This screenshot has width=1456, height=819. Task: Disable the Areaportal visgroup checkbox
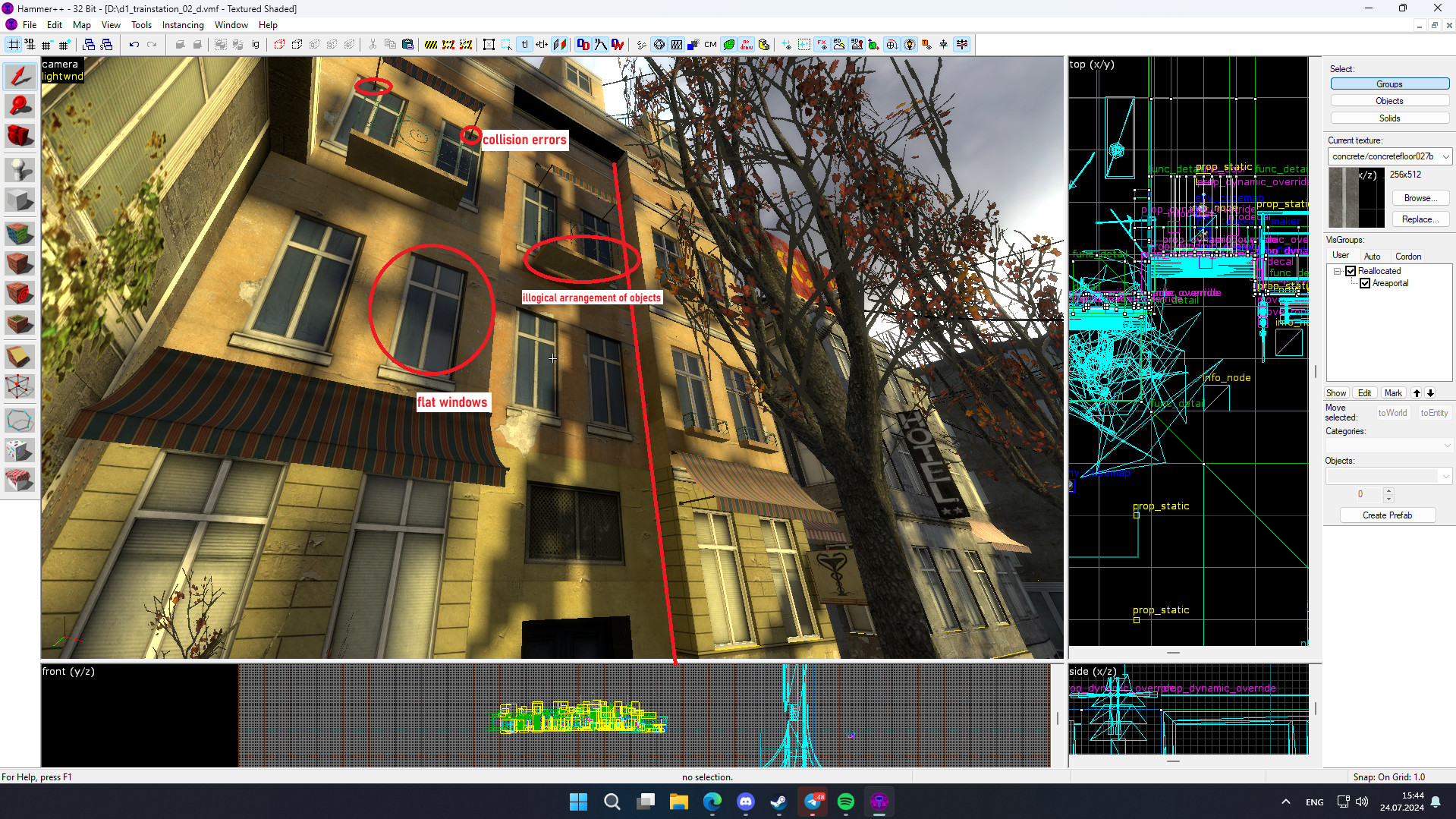coord(1366,282)
